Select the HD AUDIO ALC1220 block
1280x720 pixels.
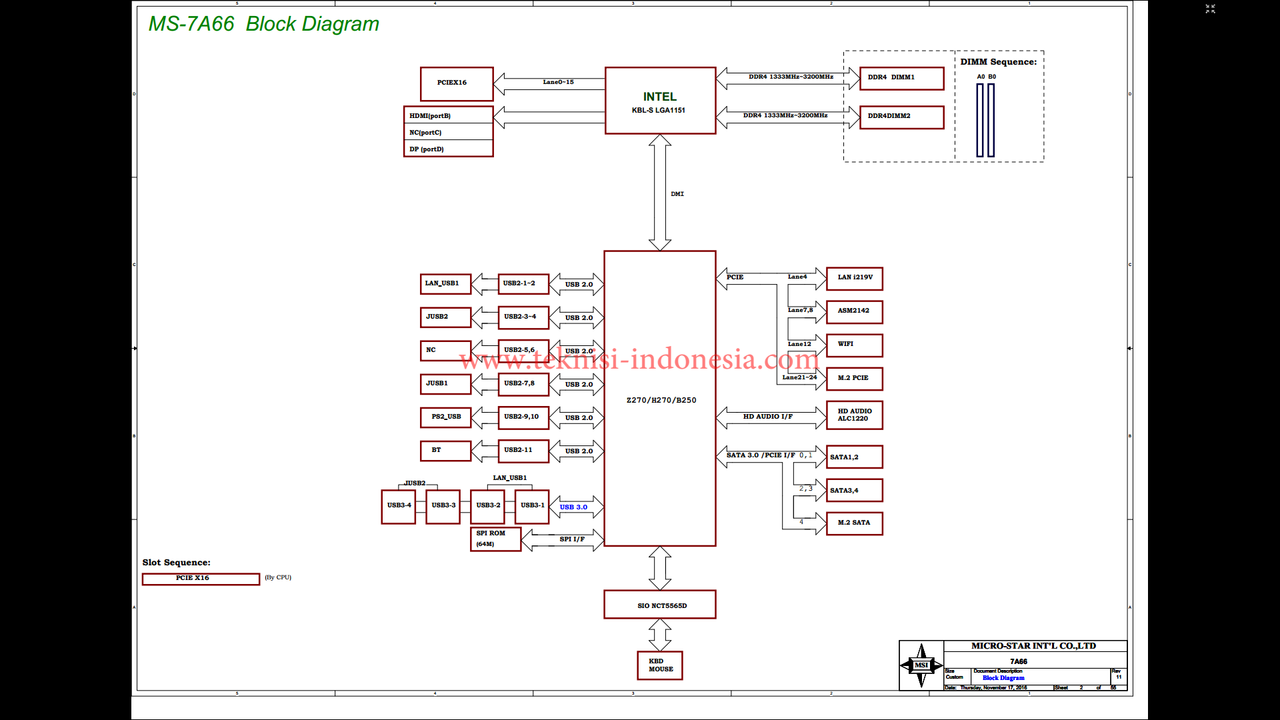tap(854, 415)
